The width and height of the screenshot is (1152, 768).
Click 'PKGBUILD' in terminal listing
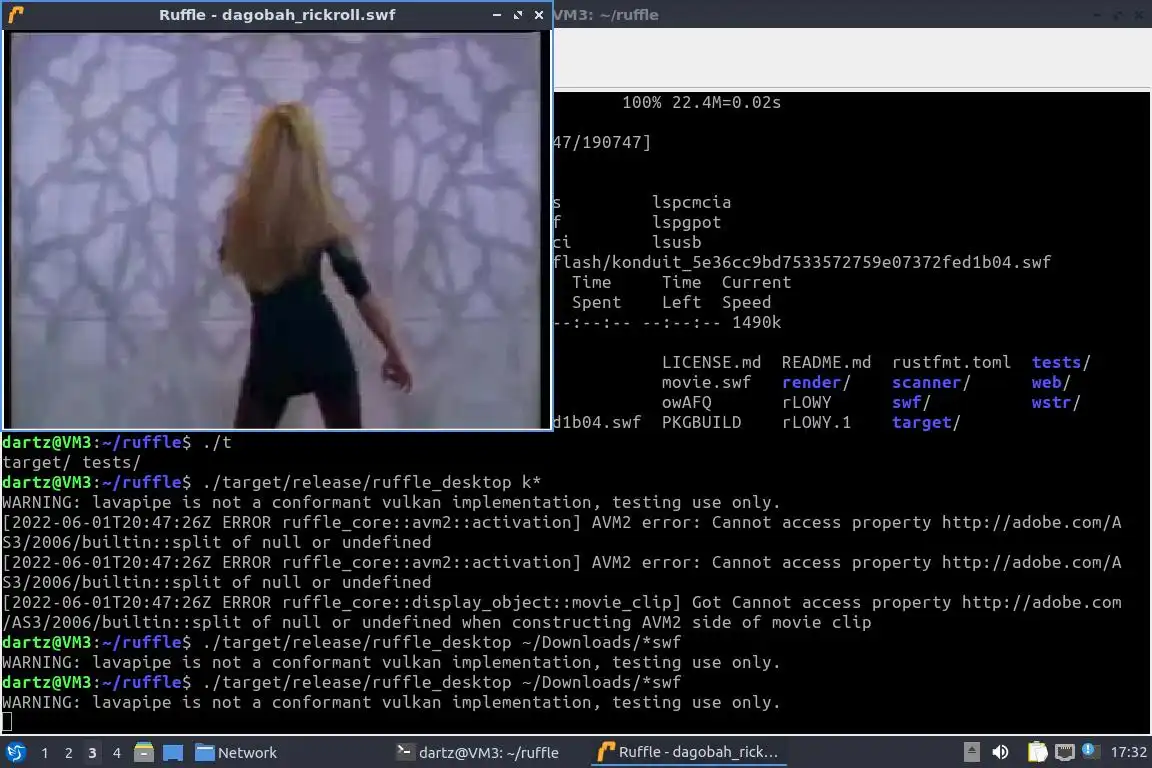click(701, 423)
